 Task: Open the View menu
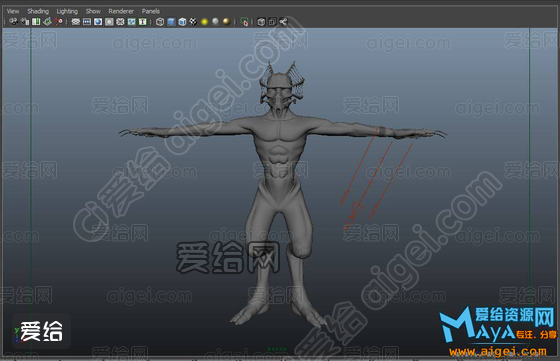(13, 11)
